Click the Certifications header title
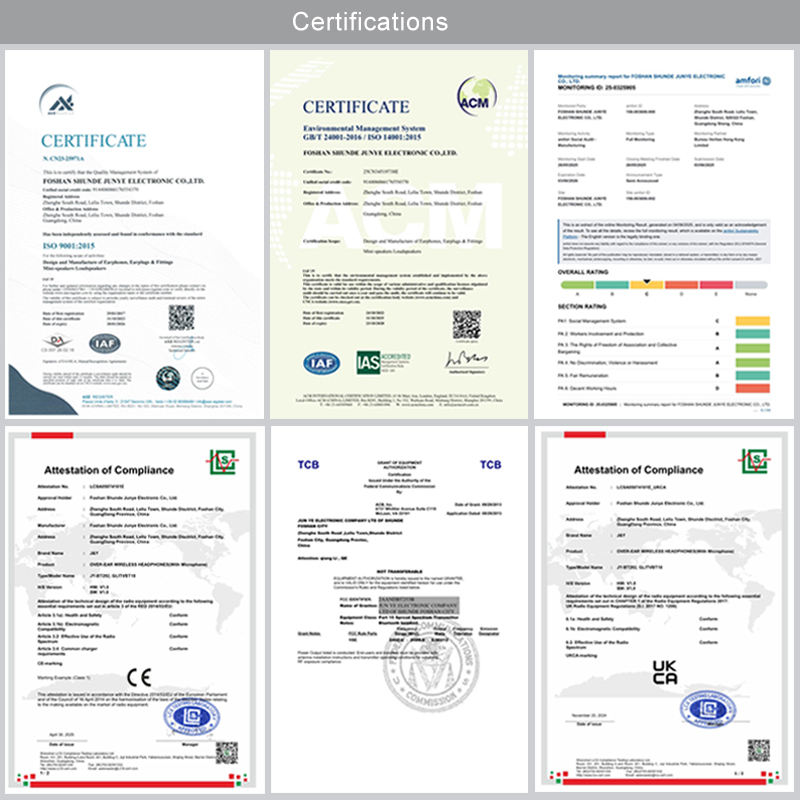The image size is (800, 800). click(x=370, y=22)
